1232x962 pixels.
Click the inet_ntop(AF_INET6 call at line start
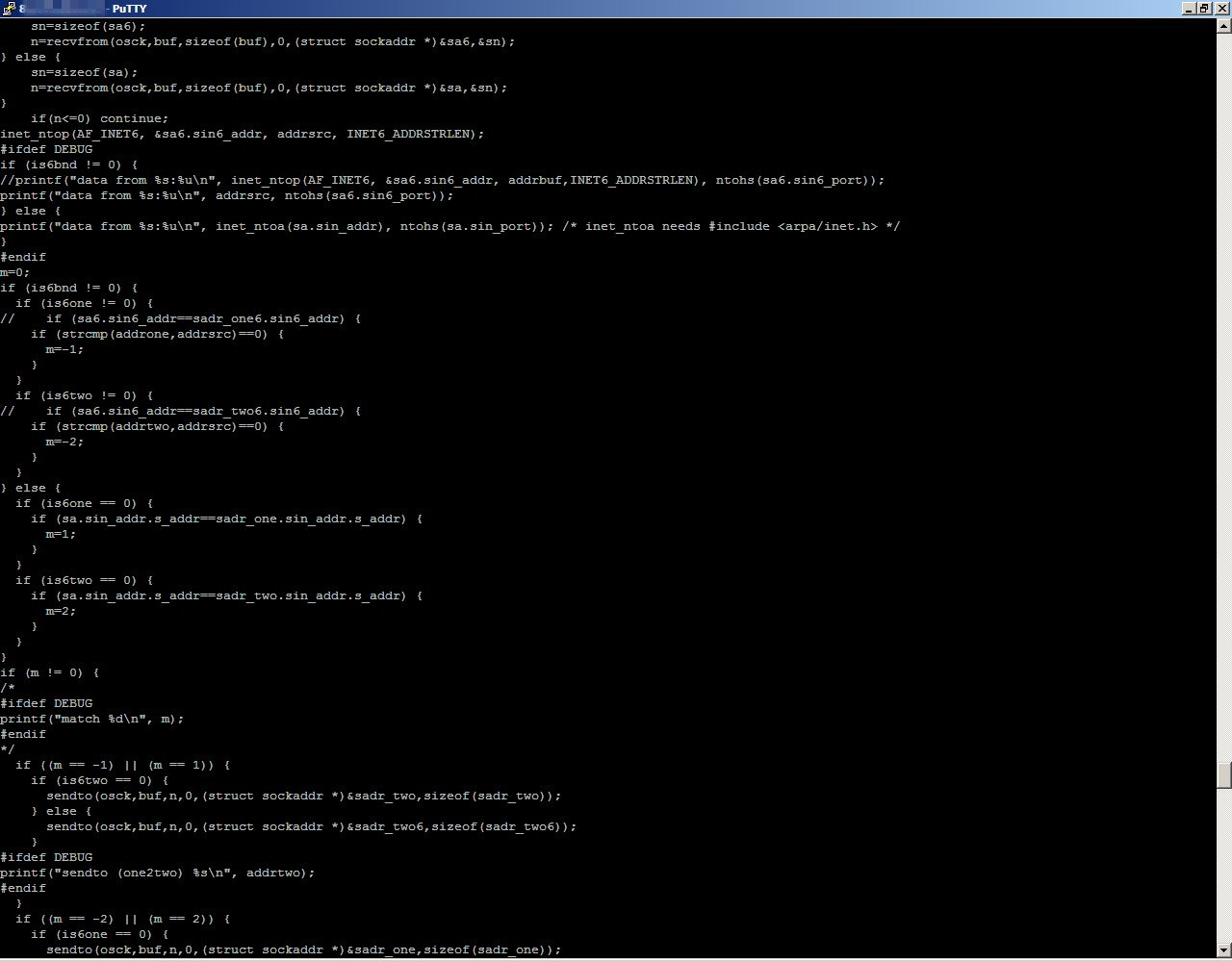point(38,134)
